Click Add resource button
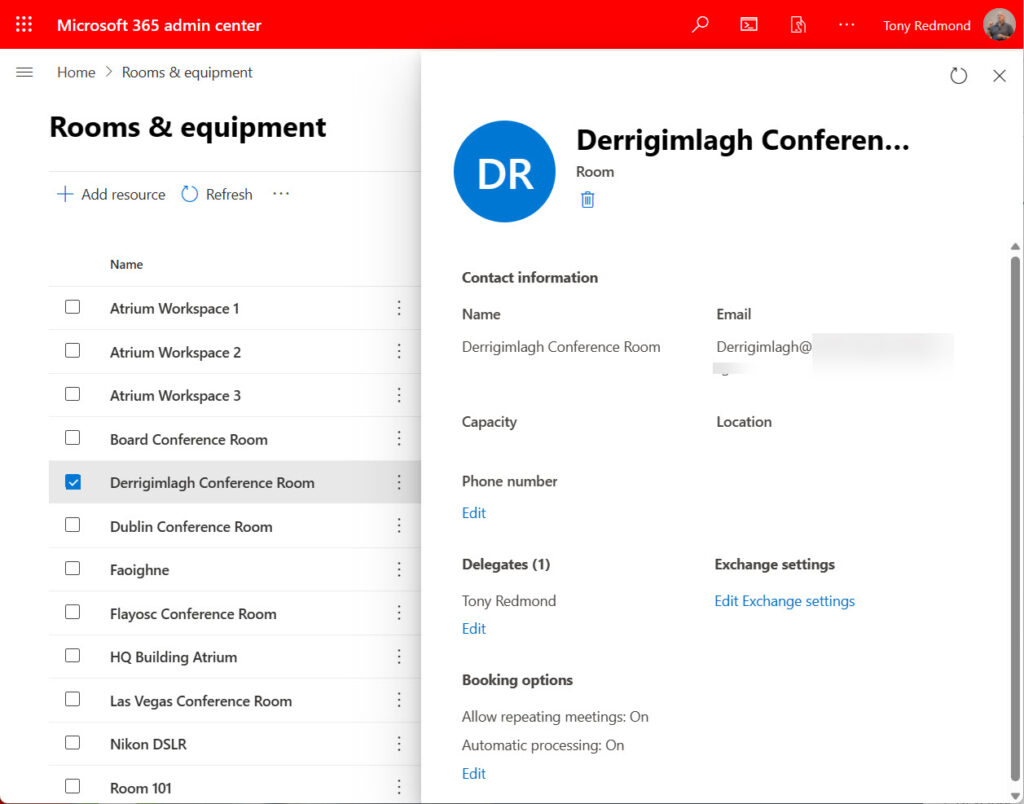 tap(111, 194)
